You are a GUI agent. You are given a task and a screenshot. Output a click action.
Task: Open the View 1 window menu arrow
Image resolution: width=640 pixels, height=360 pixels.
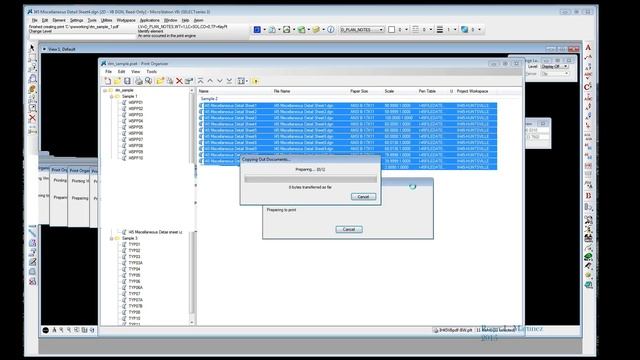[44, 49]
